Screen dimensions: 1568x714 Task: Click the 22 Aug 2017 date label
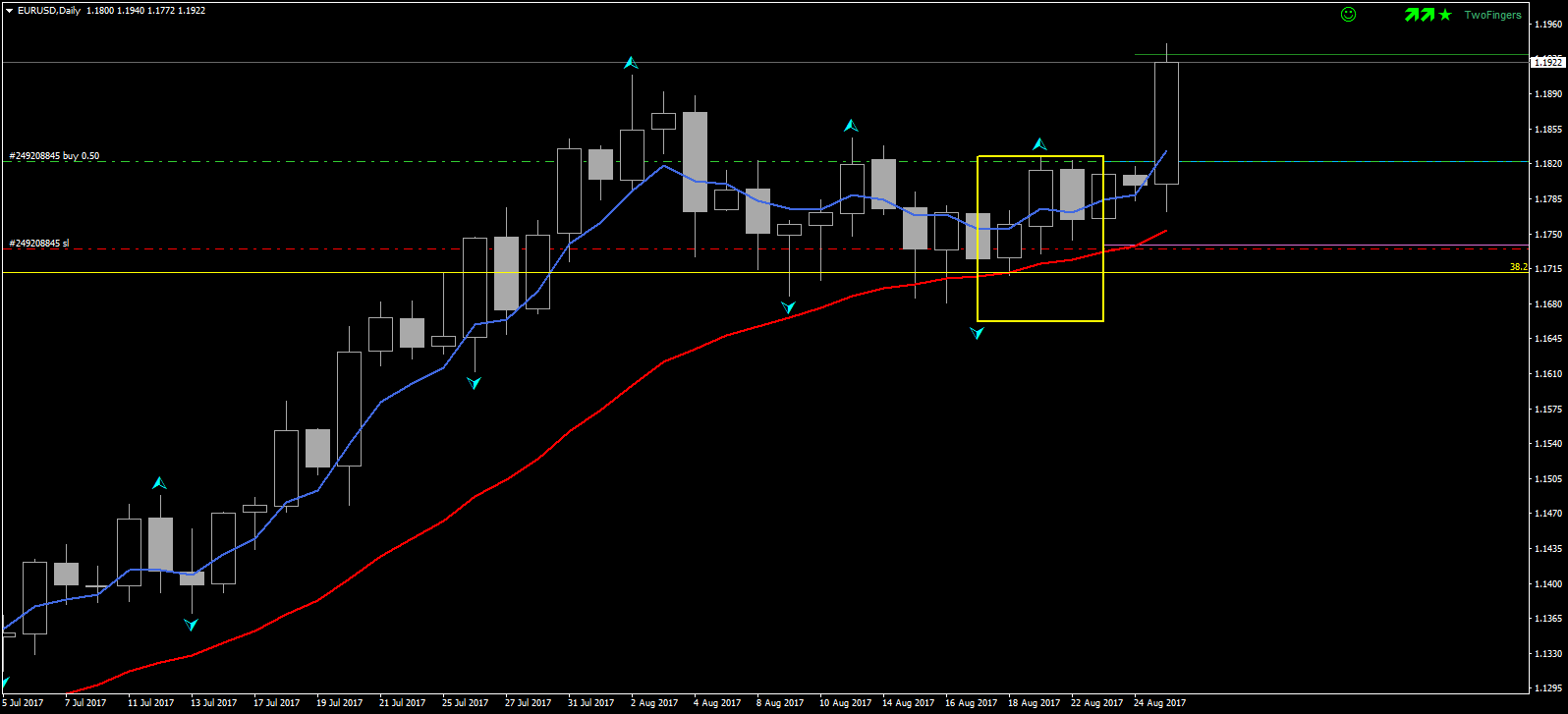1096,703
